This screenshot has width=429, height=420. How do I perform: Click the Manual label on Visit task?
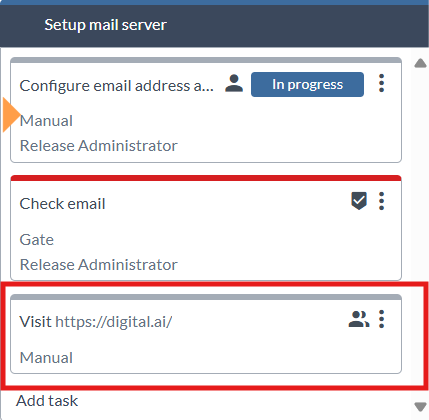[46, 358]
